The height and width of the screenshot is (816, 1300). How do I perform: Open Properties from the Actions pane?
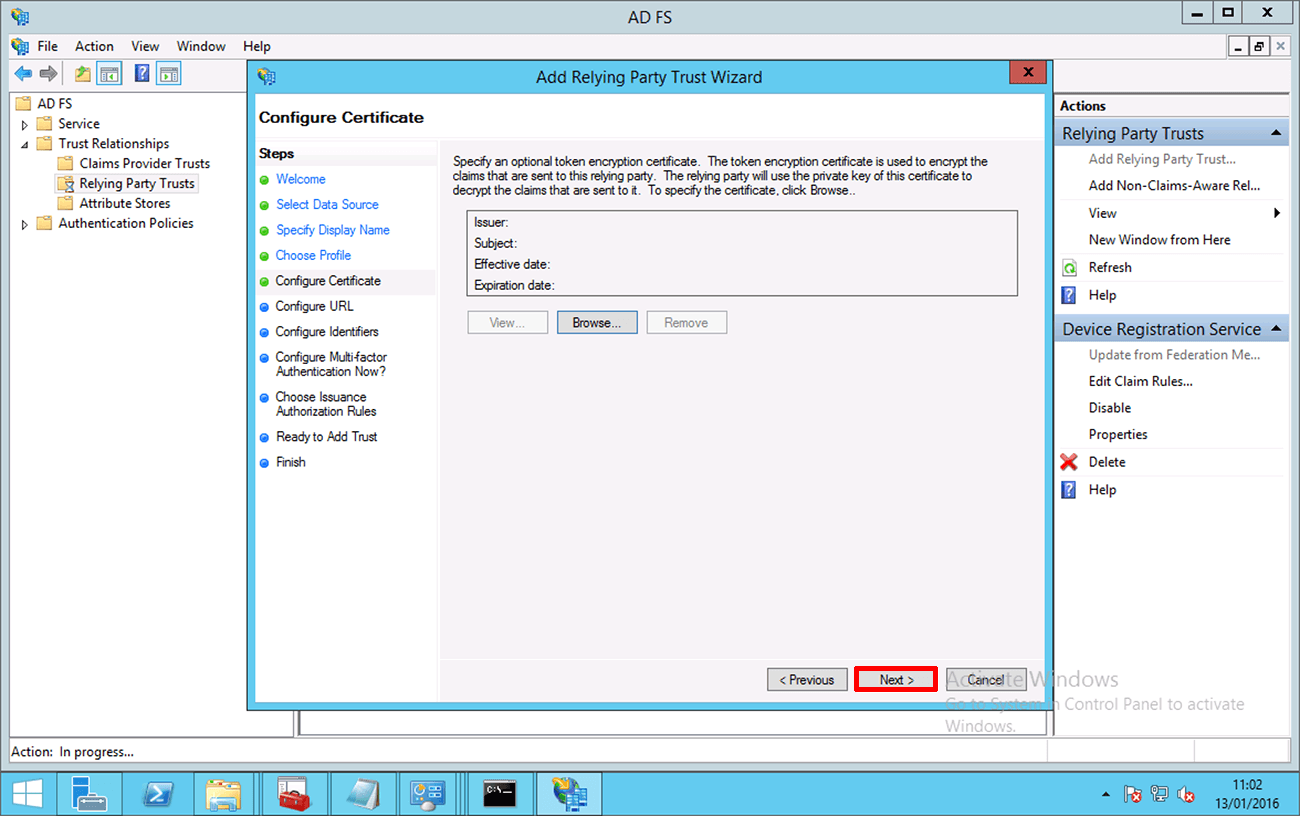[x=1118, y=435]
